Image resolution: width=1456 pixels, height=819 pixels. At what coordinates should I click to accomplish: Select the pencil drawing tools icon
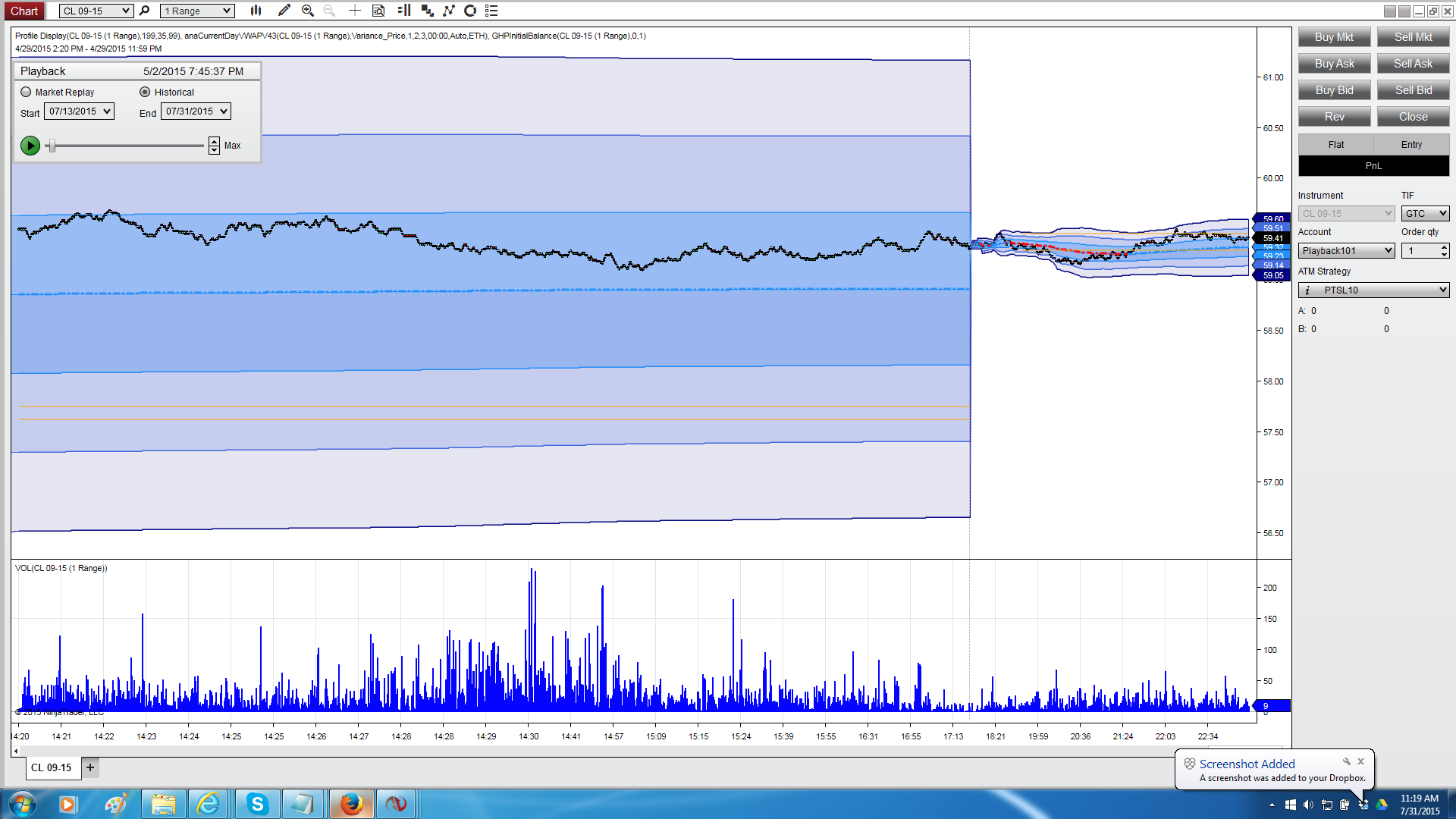click(x=284, y=11)
